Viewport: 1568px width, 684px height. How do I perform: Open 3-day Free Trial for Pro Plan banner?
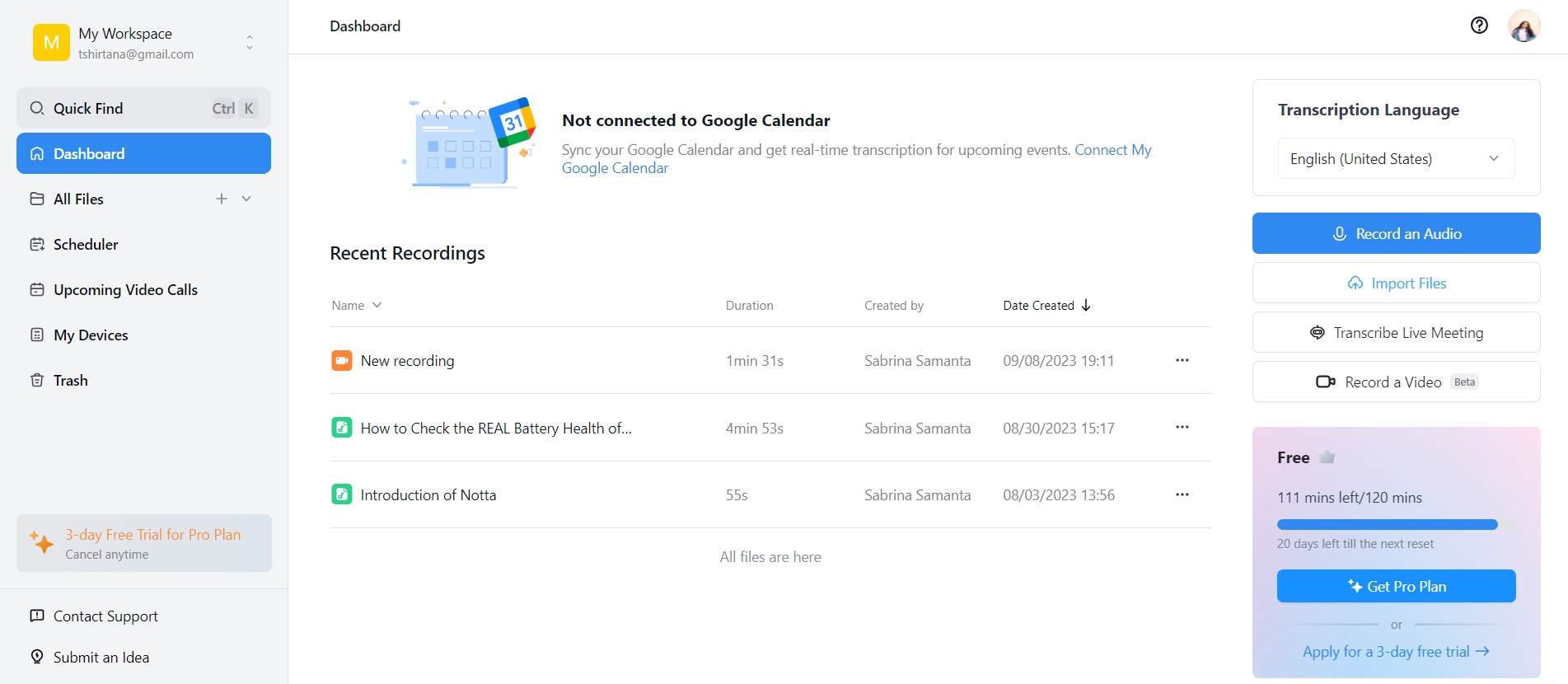click(x=144, y=543)
